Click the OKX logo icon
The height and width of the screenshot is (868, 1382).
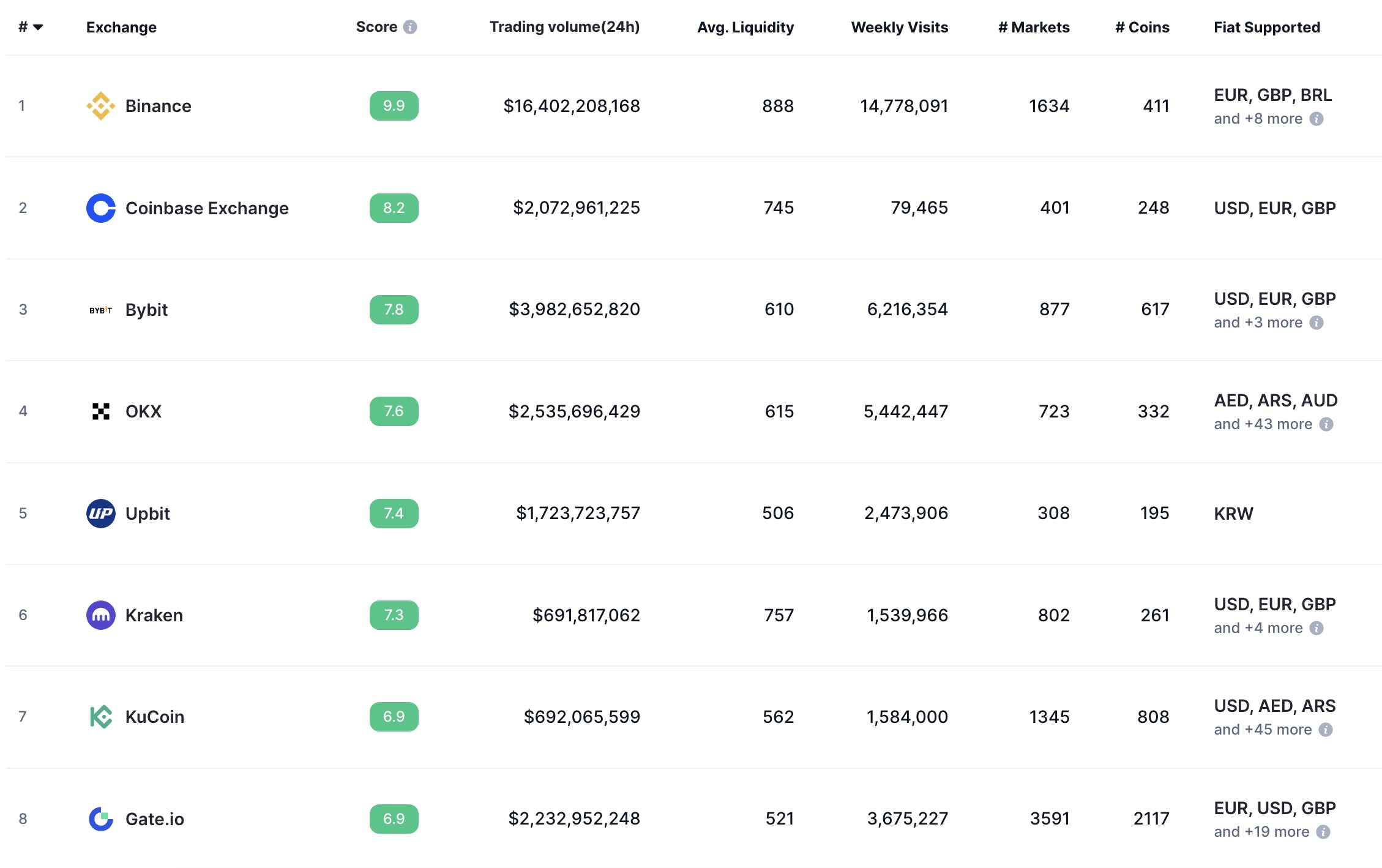(100, 411)
